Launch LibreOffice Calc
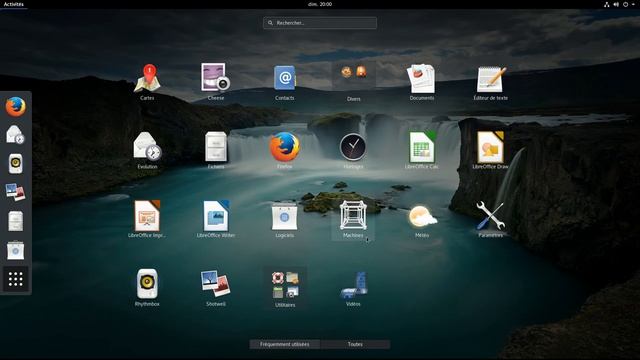640x360 pixels. pyautogui.click(x=422, y=150)
